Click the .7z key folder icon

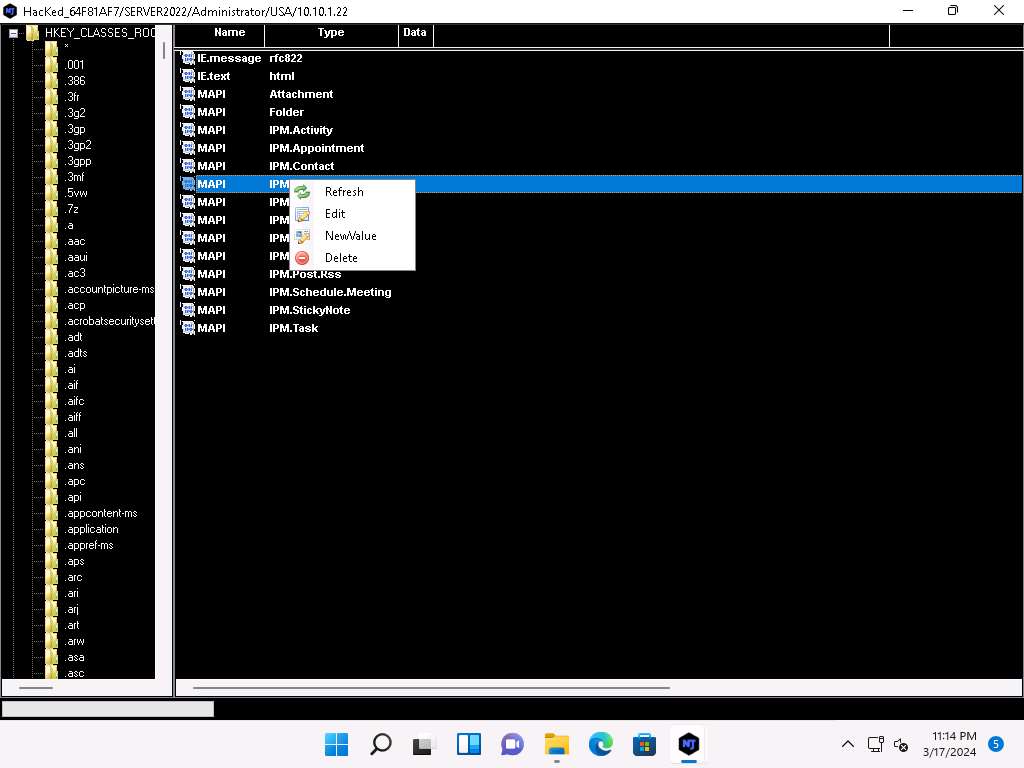[x=51, y=209]
